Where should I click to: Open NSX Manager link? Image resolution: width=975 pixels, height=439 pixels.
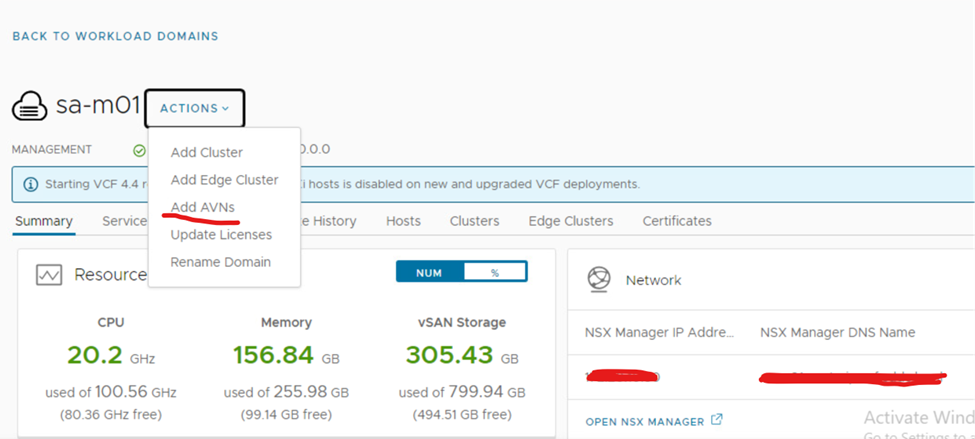(x=645, y=422)
